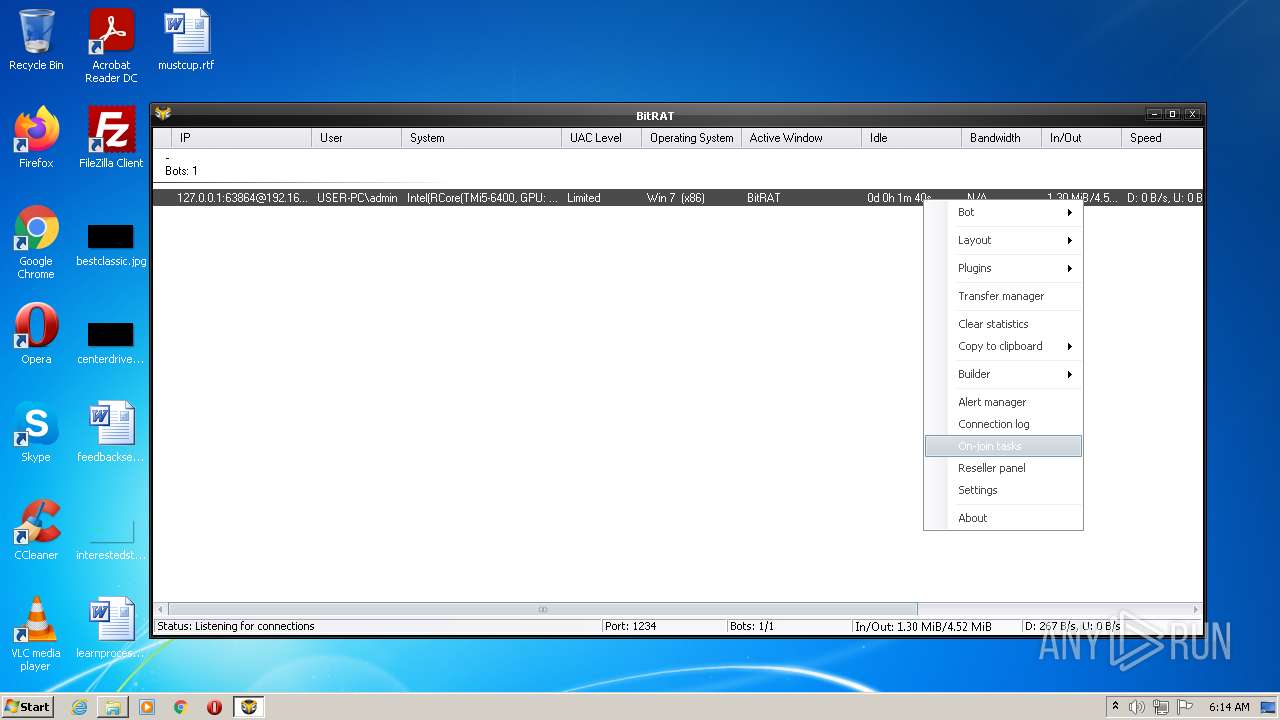
Task: Sort by Operating System column header
Action: coord(691,138)
